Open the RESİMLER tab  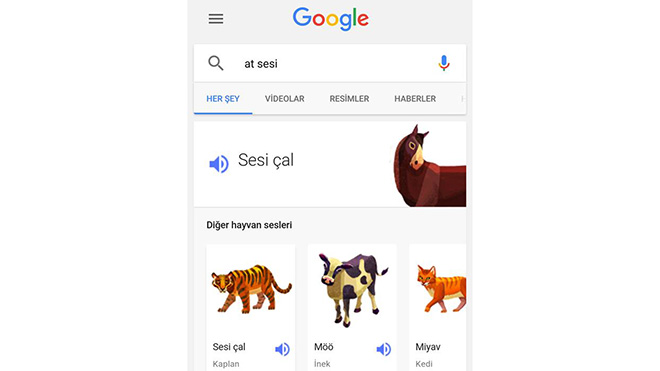(349, 99)
